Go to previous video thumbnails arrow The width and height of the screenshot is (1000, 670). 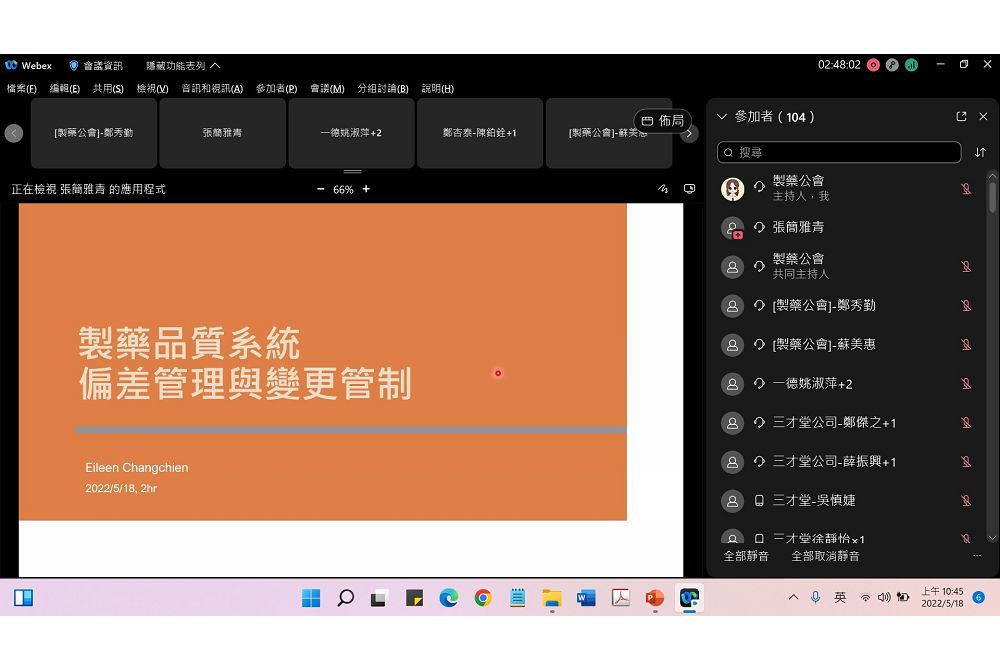(14, 133)
